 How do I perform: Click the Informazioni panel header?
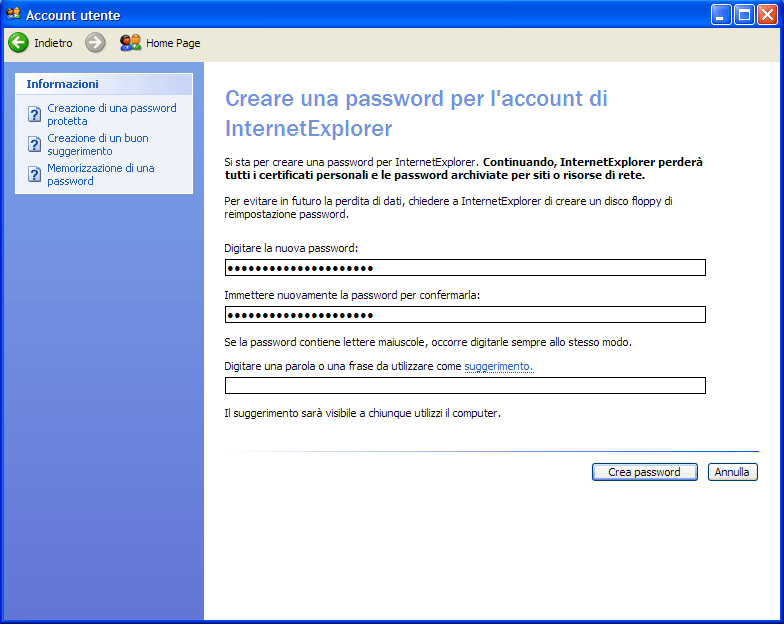[x=104, y=84]
